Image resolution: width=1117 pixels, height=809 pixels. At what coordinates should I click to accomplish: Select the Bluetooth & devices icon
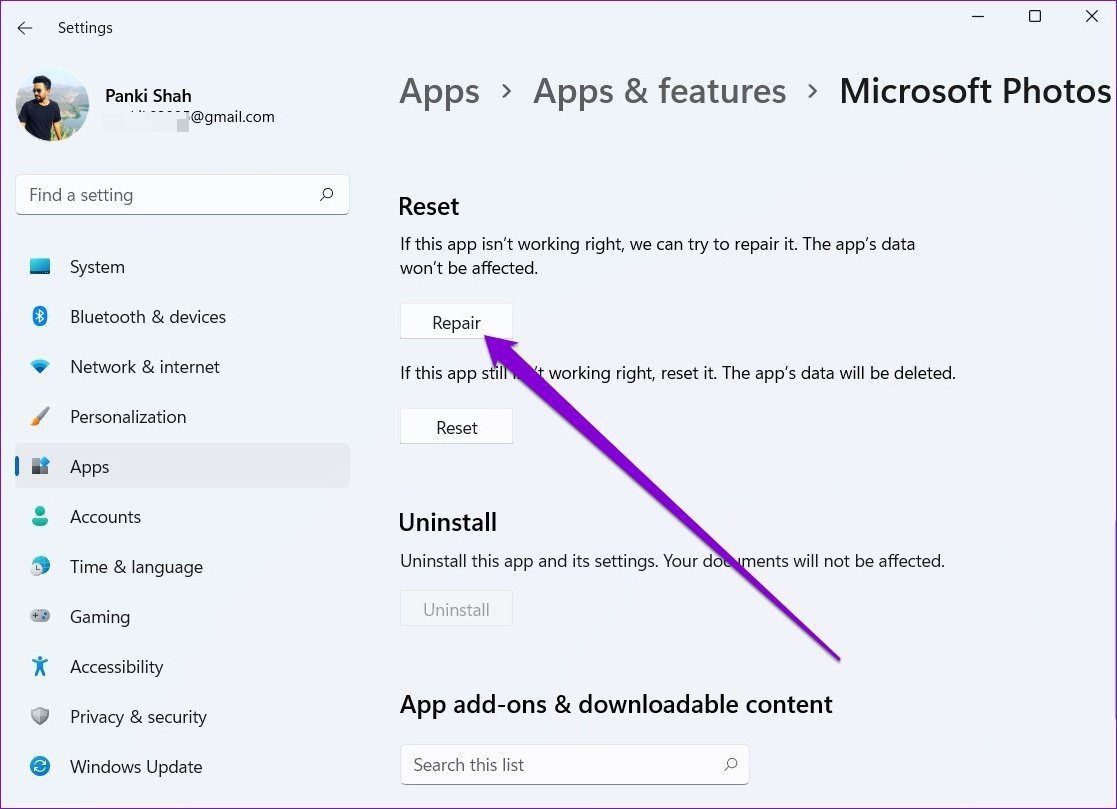(x=40, y=317)
